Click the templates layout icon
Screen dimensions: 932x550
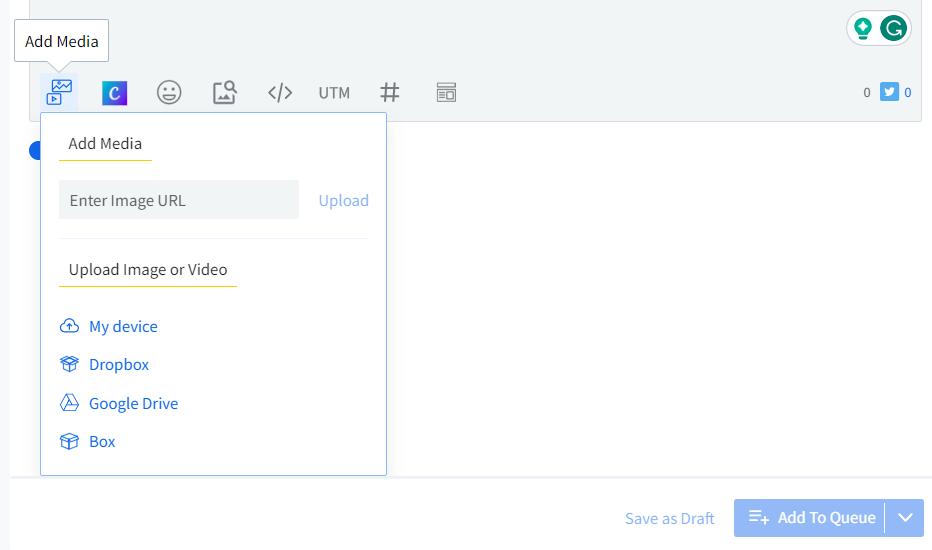[446, 93]
